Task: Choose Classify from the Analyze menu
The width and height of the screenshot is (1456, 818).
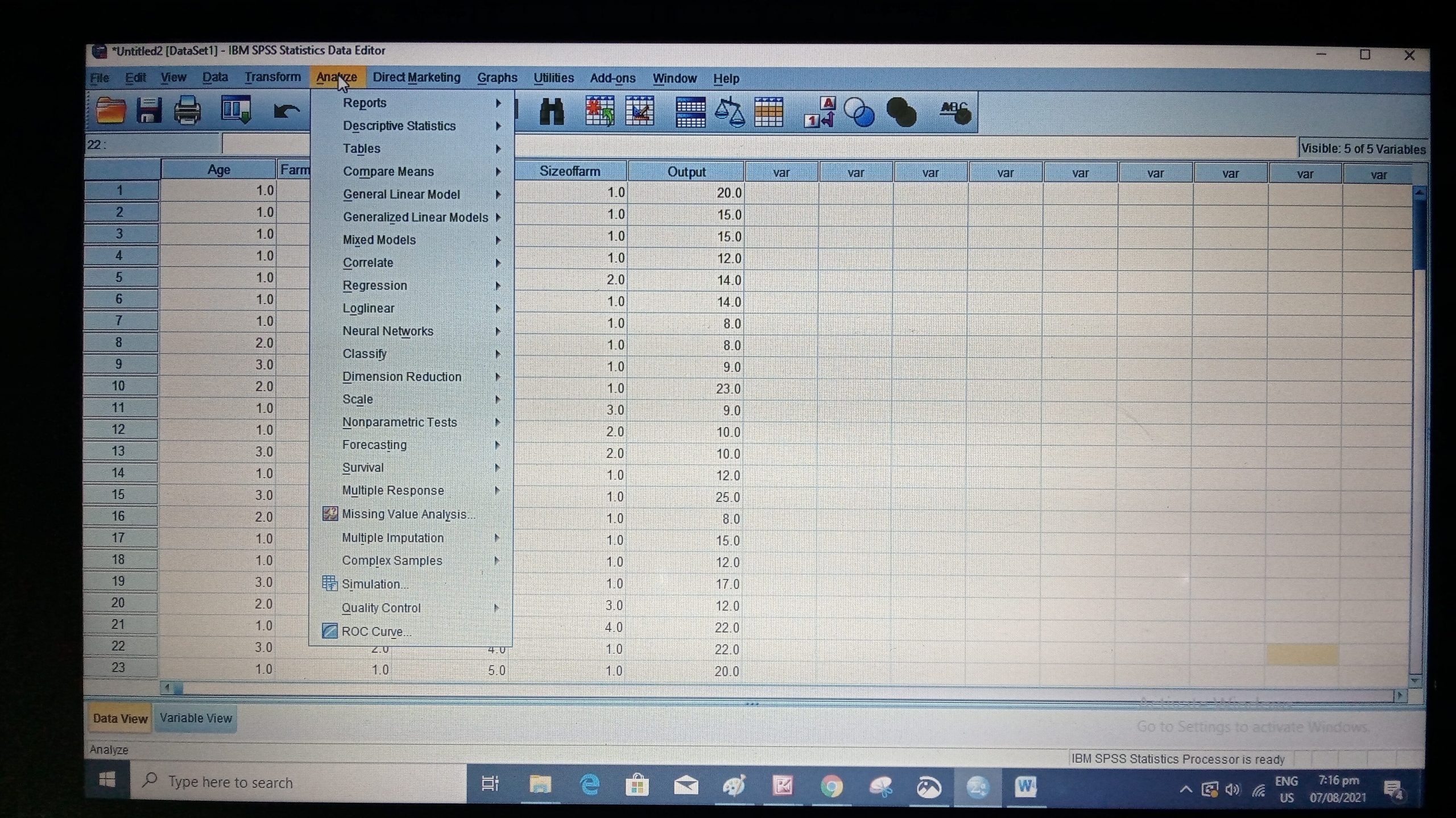Action: 412,354
